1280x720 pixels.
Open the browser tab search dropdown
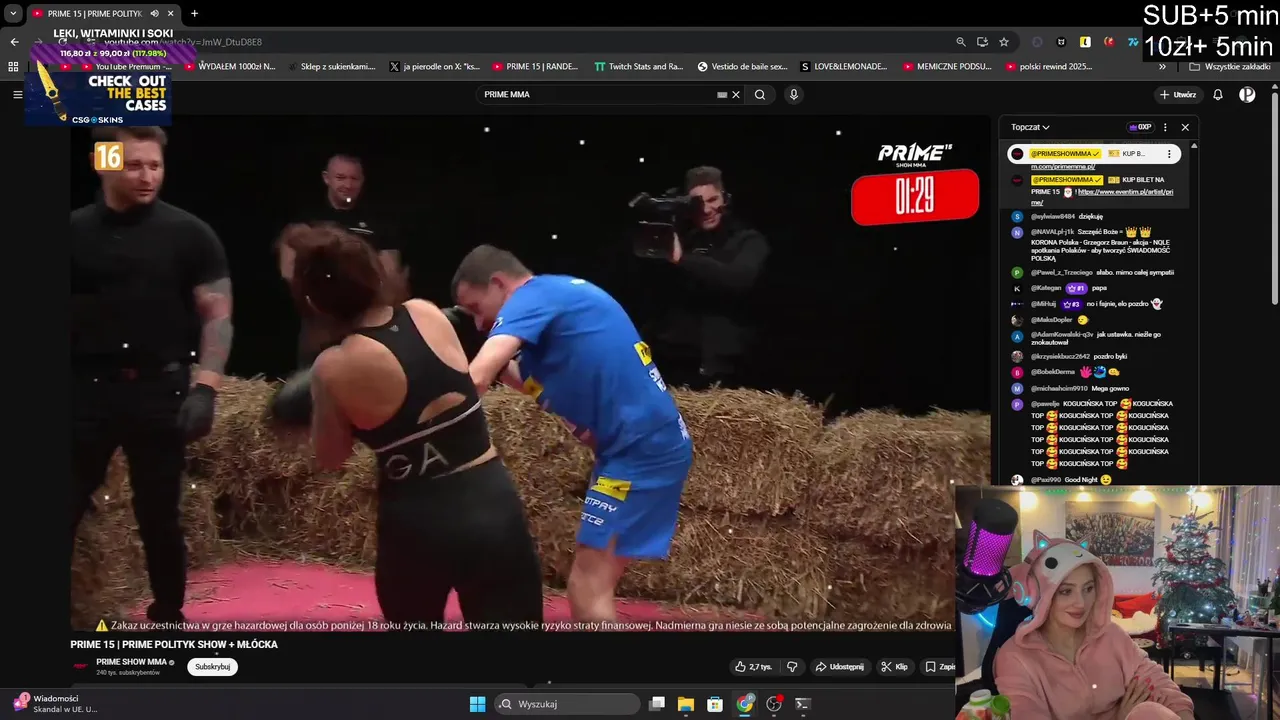13,13
